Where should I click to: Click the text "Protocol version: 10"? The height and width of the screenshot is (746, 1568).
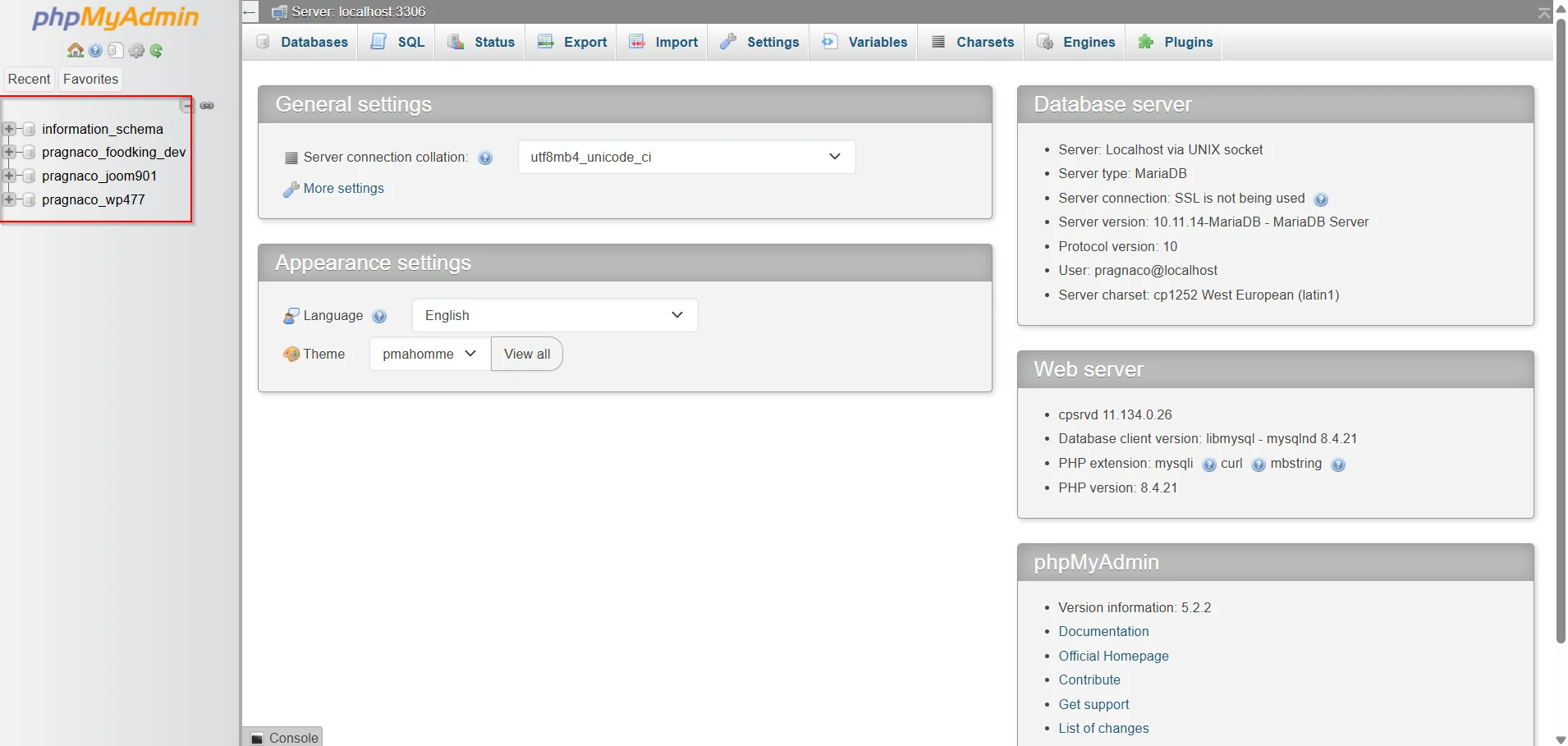pos(1117,247)
